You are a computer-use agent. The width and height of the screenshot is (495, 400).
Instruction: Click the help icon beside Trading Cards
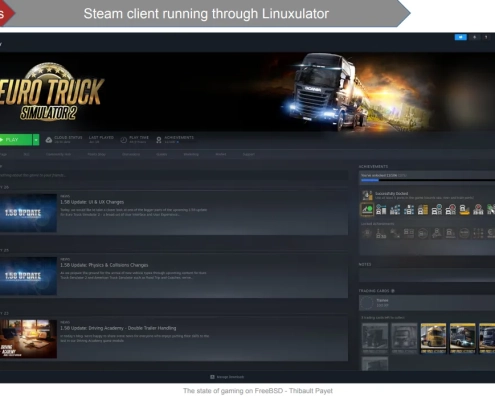tap(393, 291)
